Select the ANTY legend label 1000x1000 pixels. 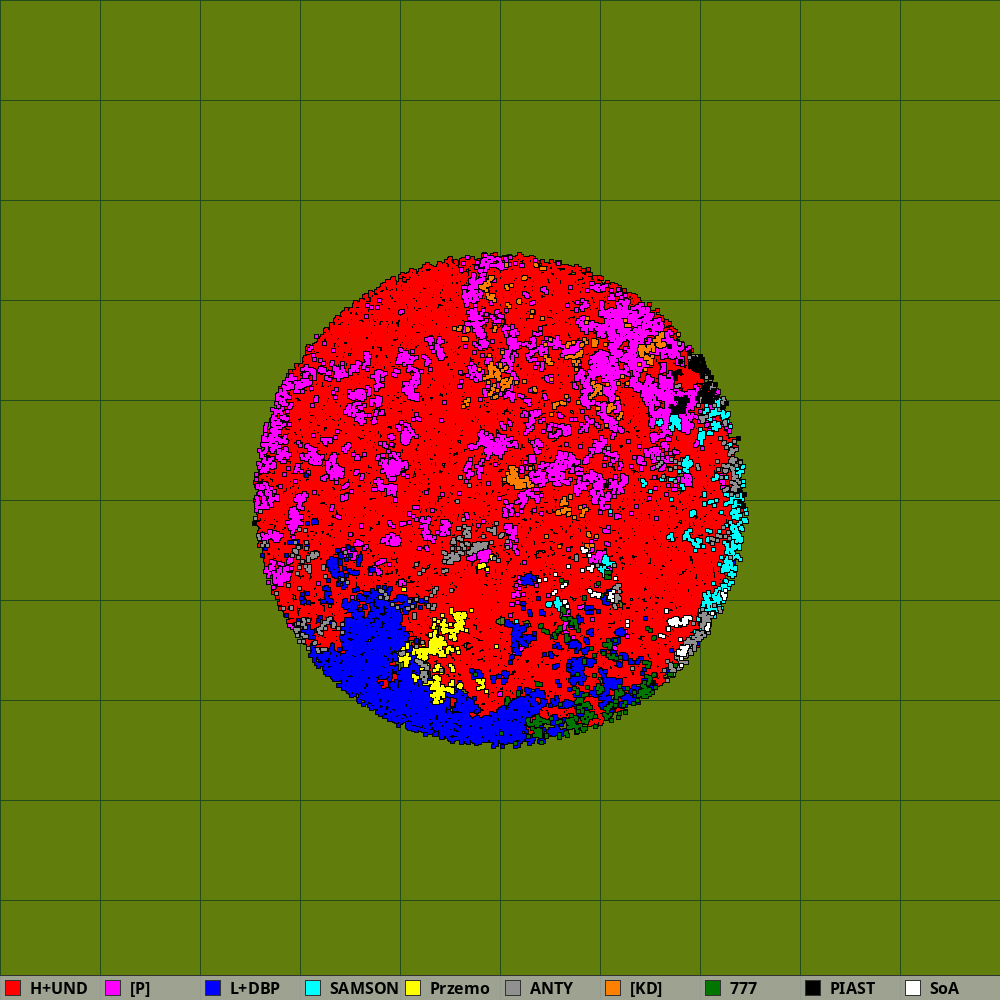[552, 988]
